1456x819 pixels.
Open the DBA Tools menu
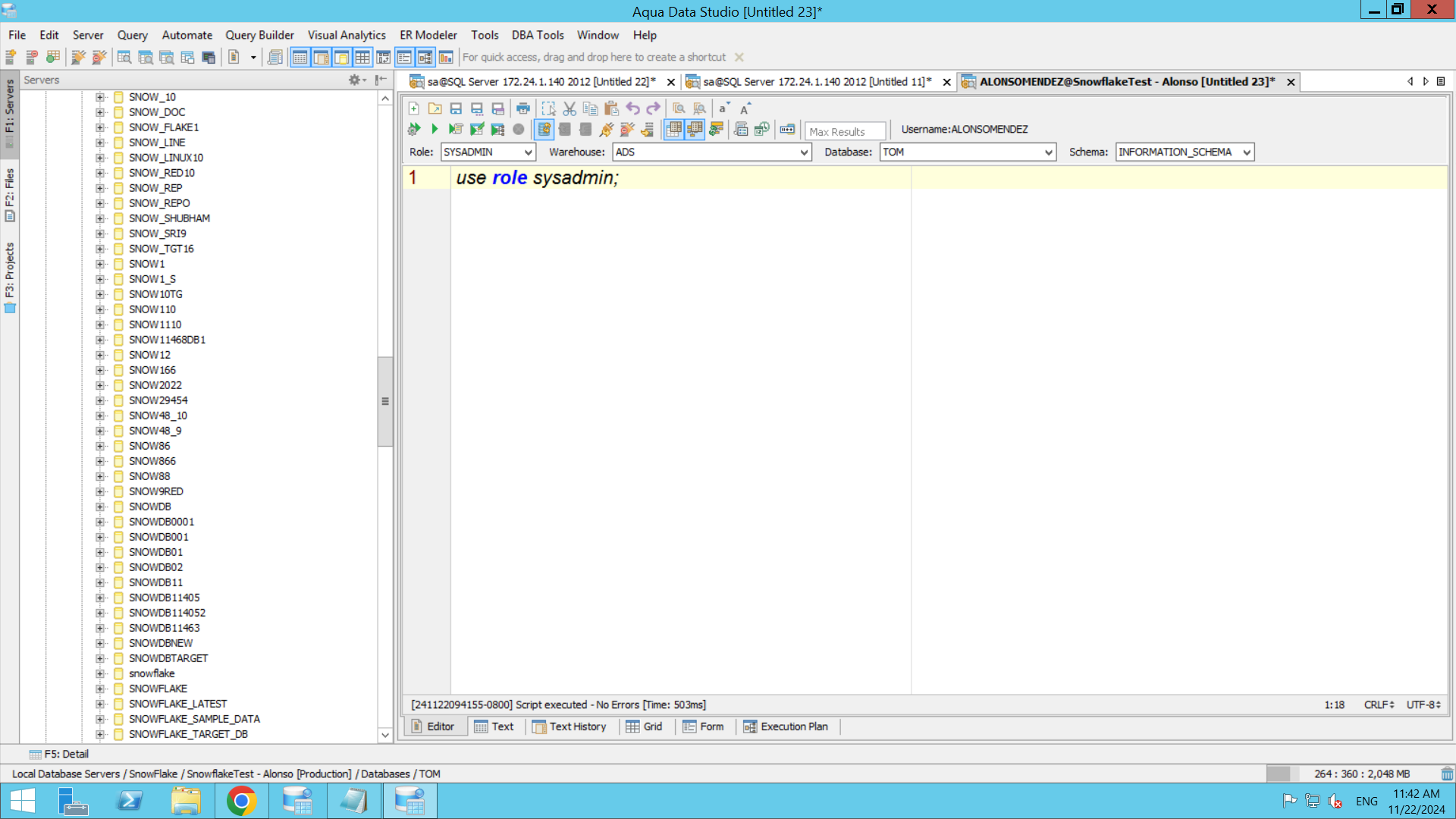tap(537, 35)
